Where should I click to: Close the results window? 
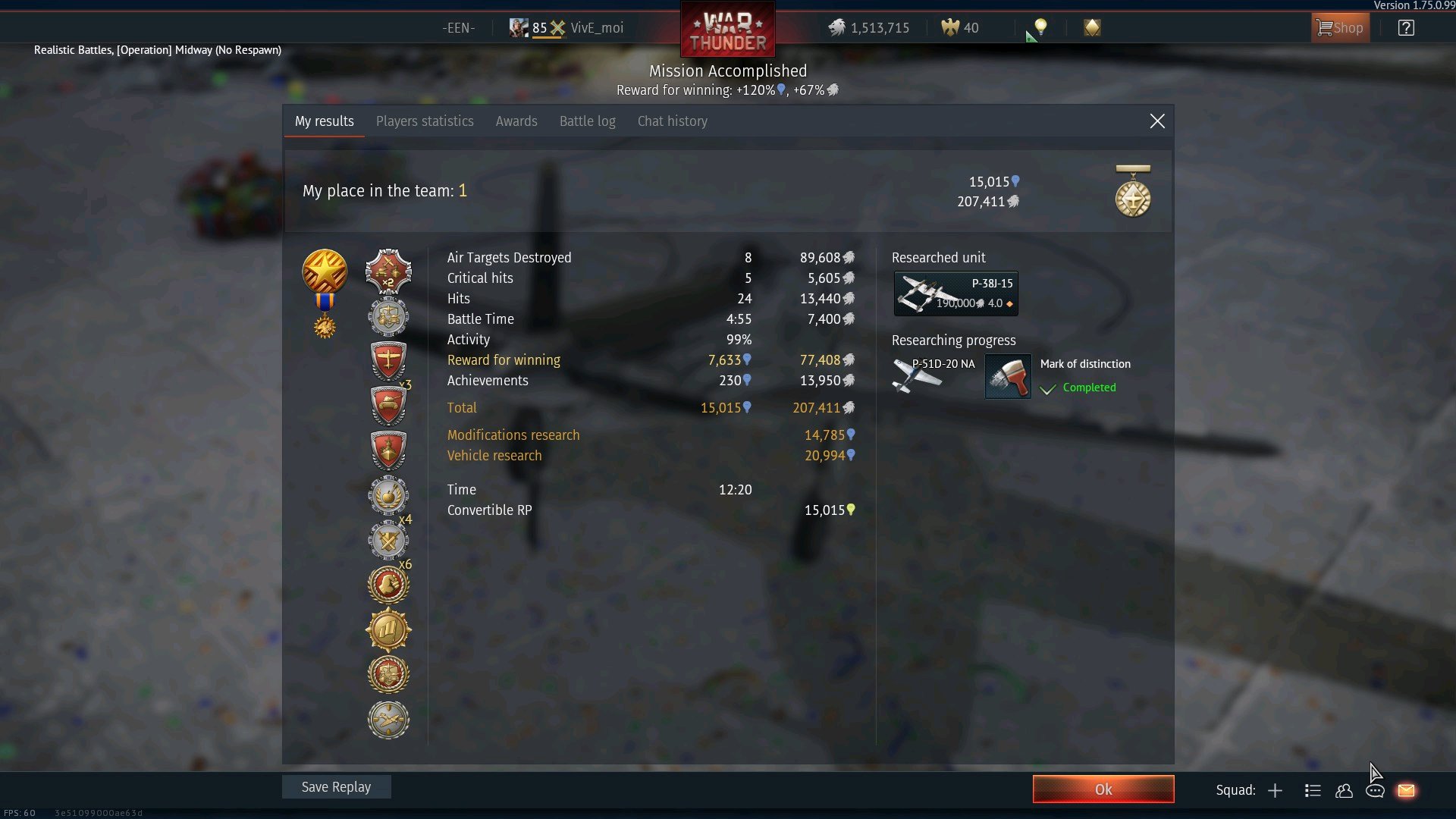[1157, 121]
